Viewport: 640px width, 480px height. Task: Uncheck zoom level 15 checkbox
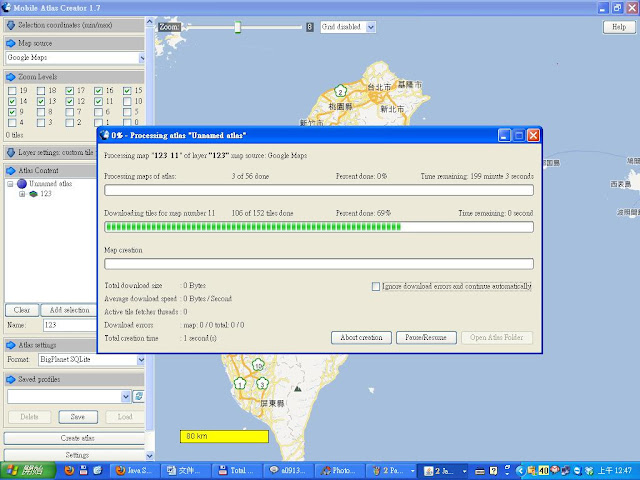click(127, 91)
